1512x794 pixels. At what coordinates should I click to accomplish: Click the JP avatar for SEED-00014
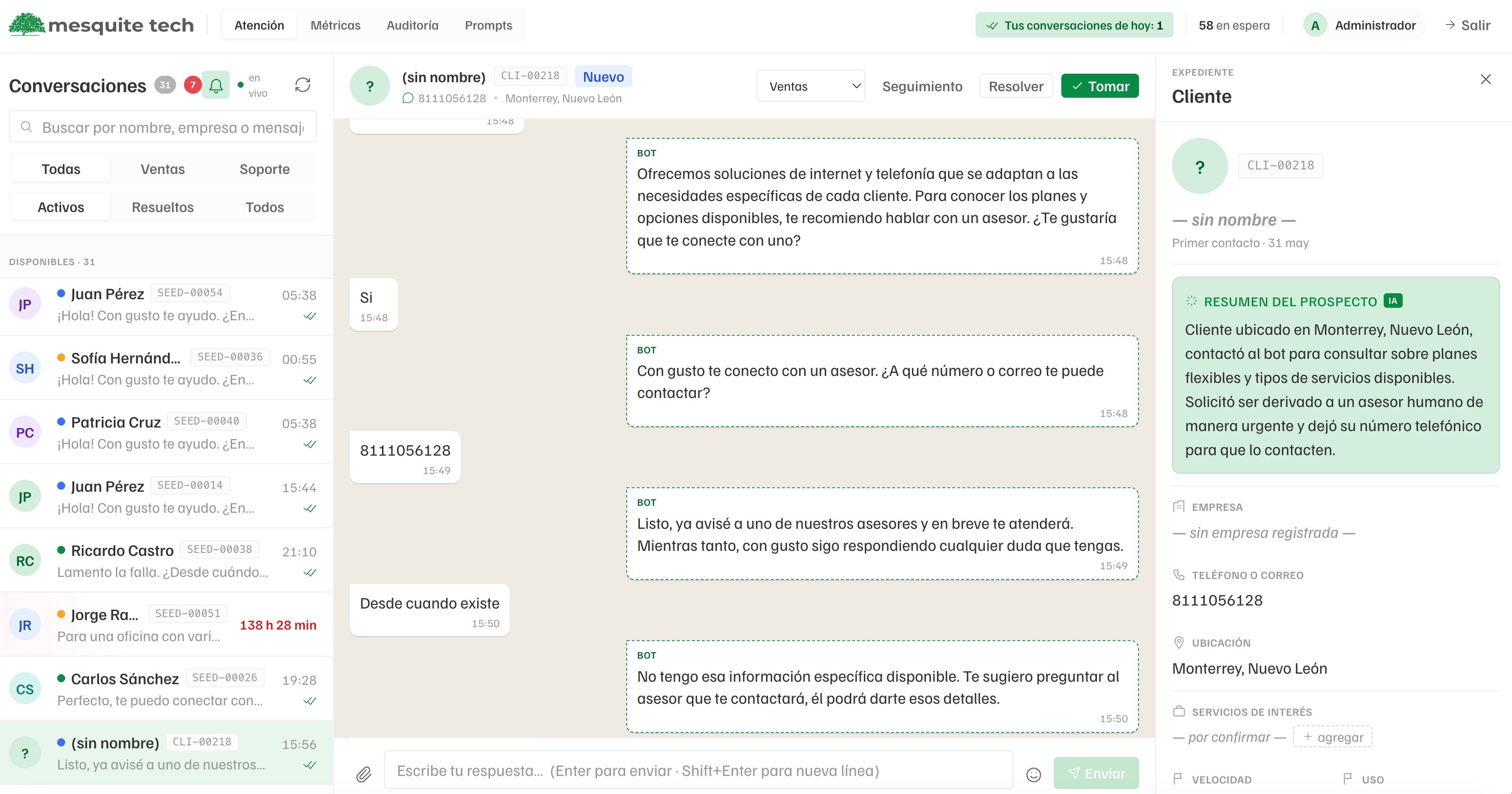pos(25,496)
